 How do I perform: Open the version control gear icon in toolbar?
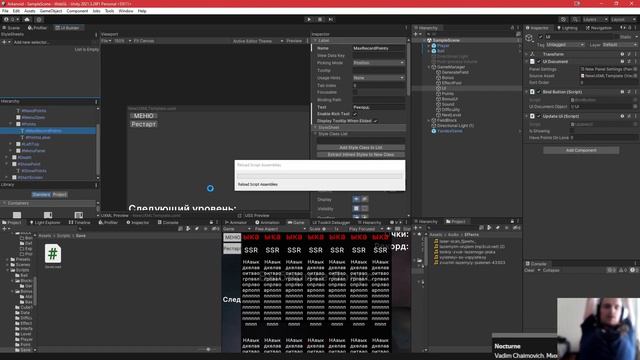coord(39,19)
